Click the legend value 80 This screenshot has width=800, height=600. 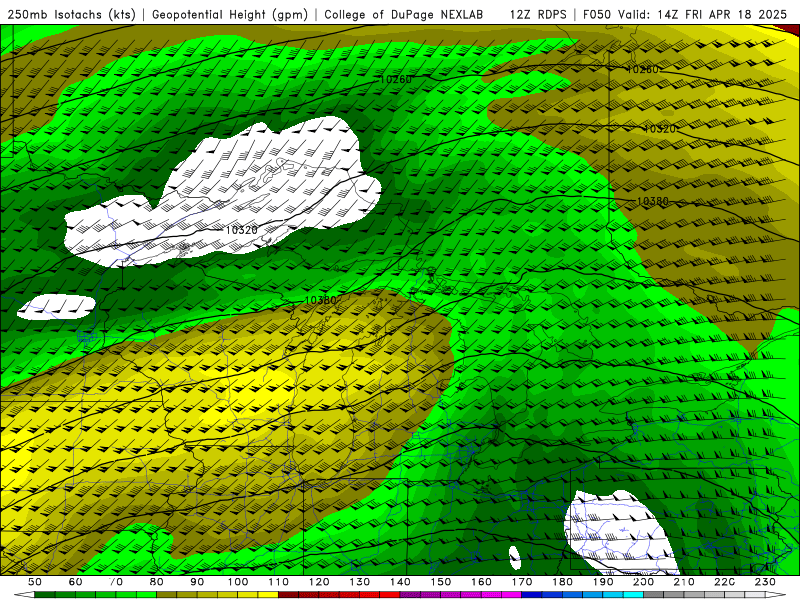(x=157, y=582)
